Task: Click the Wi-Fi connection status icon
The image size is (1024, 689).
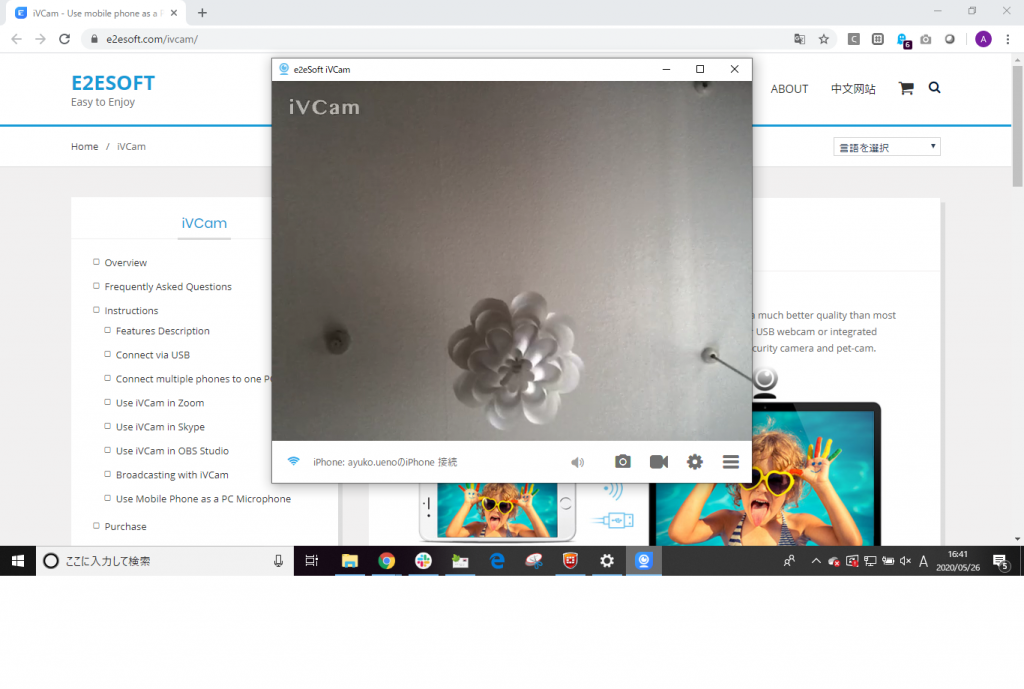Action: (293, 461)
